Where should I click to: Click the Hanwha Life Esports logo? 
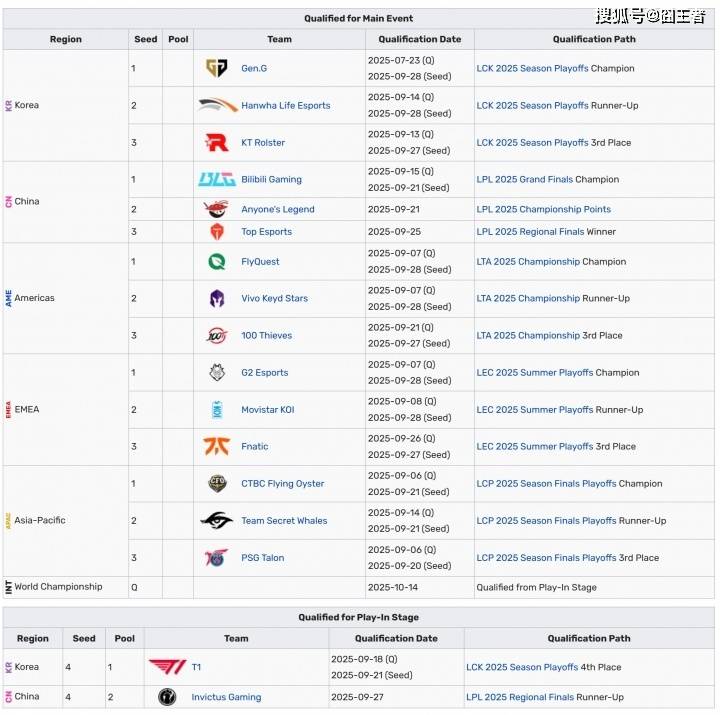[x=217, y=105]
